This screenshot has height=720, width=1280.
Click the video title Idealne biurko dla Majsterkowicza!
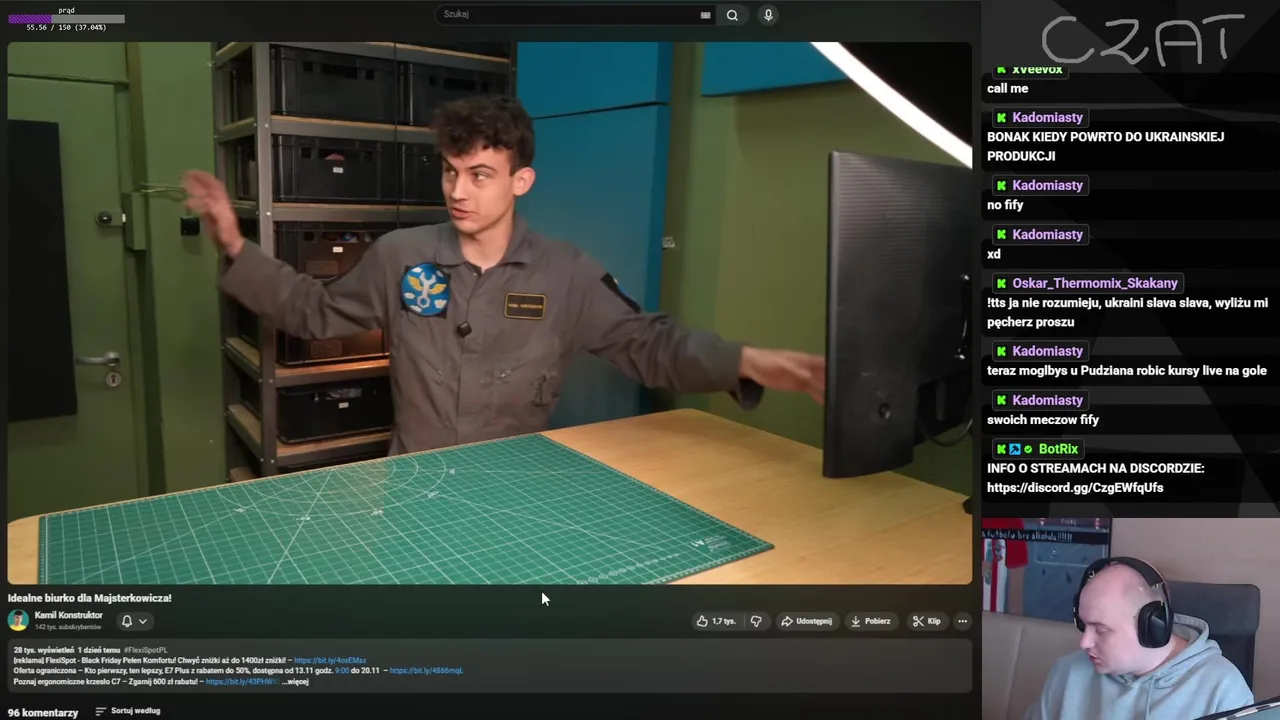[x=90, y=598]
